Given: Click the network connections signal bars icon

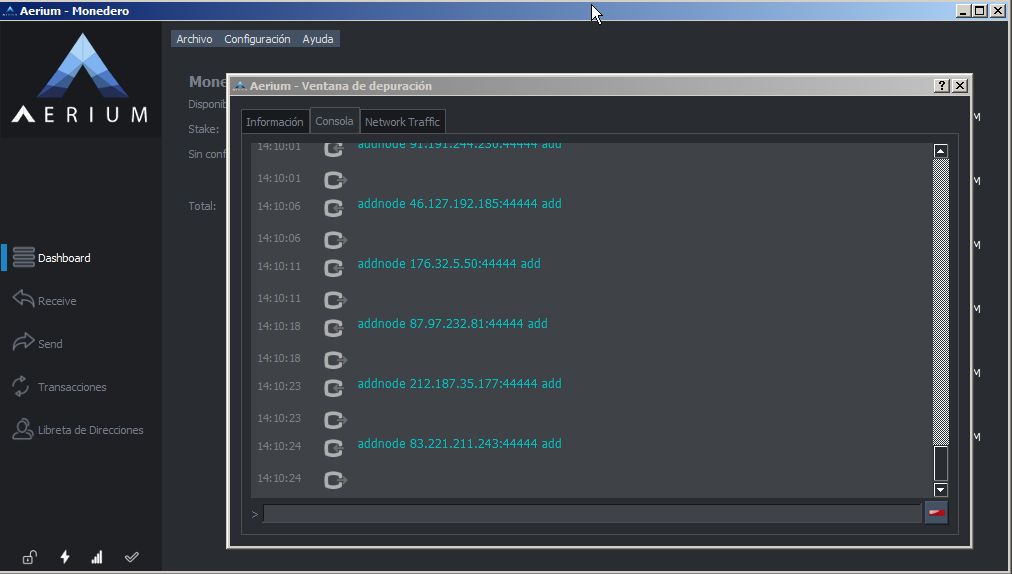Looking at the screenshot, I should [97, 557].
